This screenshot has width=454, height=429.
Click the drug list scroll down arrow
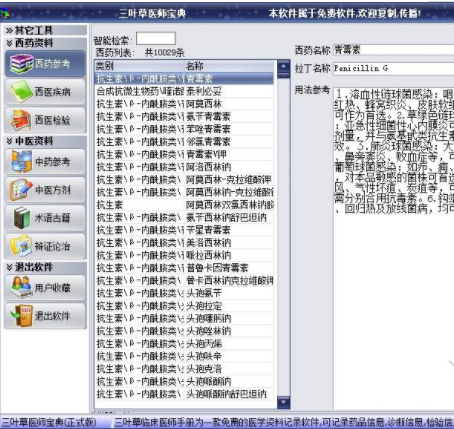click(283, 402)
